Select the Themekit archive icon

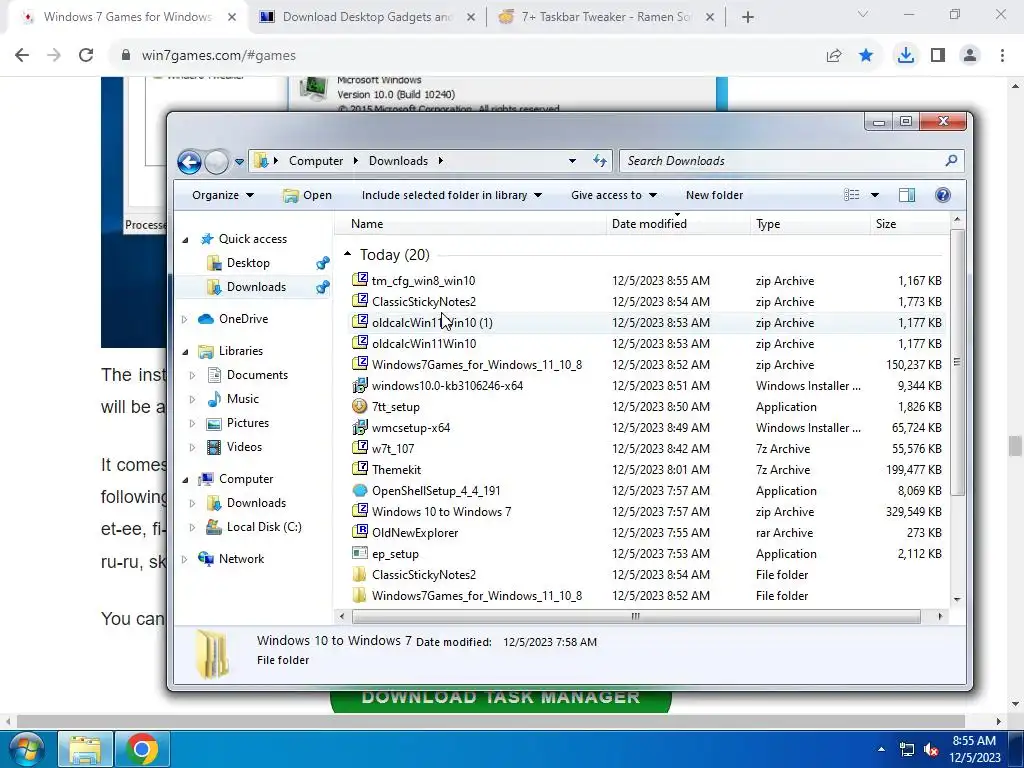(x=360, y=469)
